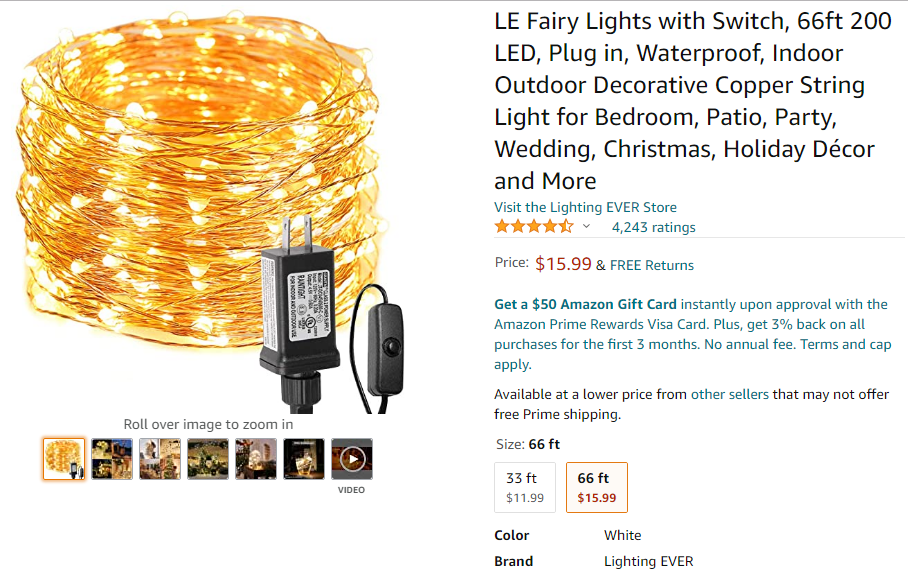Open the second product thumbnail
Viewport: 908px width, 574px height.
pyautogui.click(x=112, y=459)
